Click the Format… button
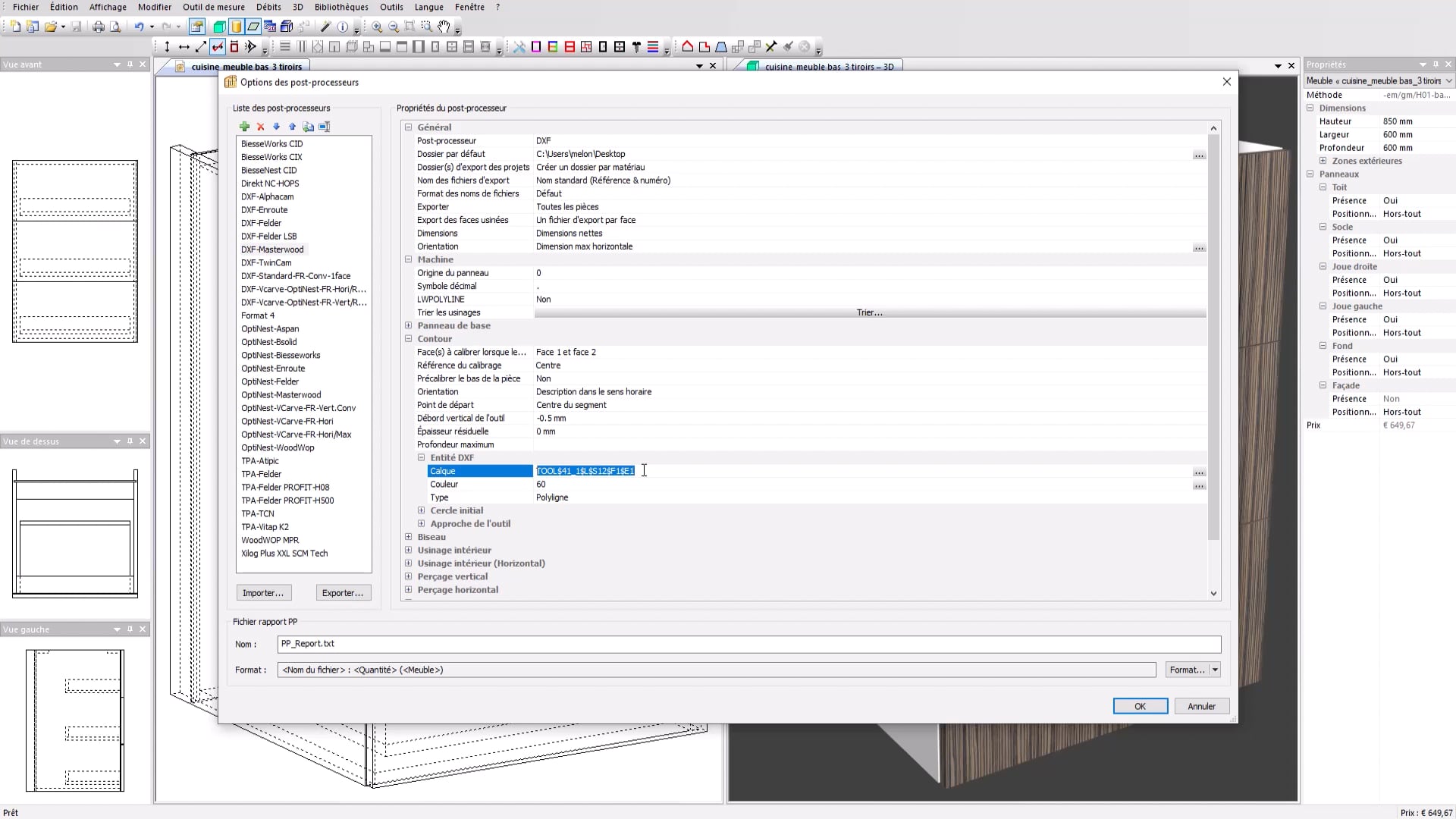 (1187, 670)
